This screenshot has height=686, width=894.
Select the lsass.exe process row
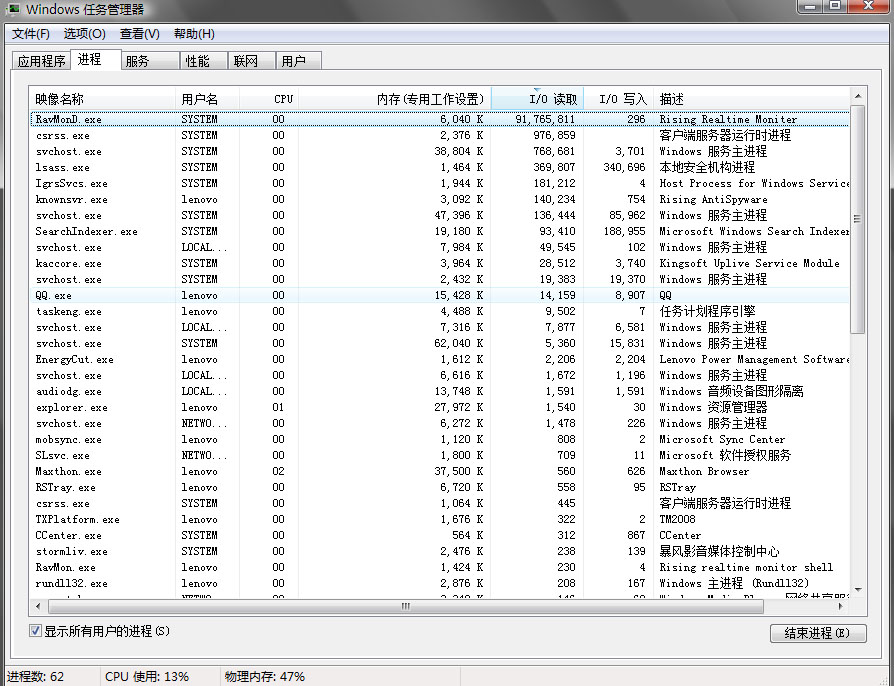coord(439,167)
